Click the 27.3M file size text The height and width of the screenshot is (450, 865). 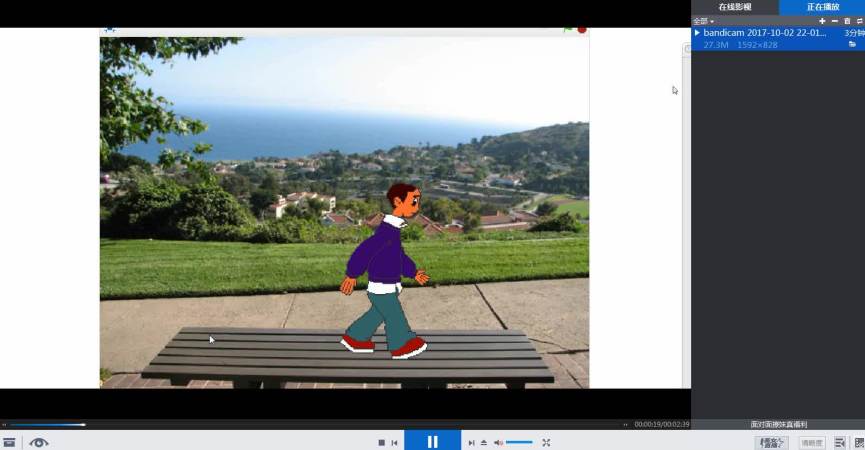(x=716, y=45)
